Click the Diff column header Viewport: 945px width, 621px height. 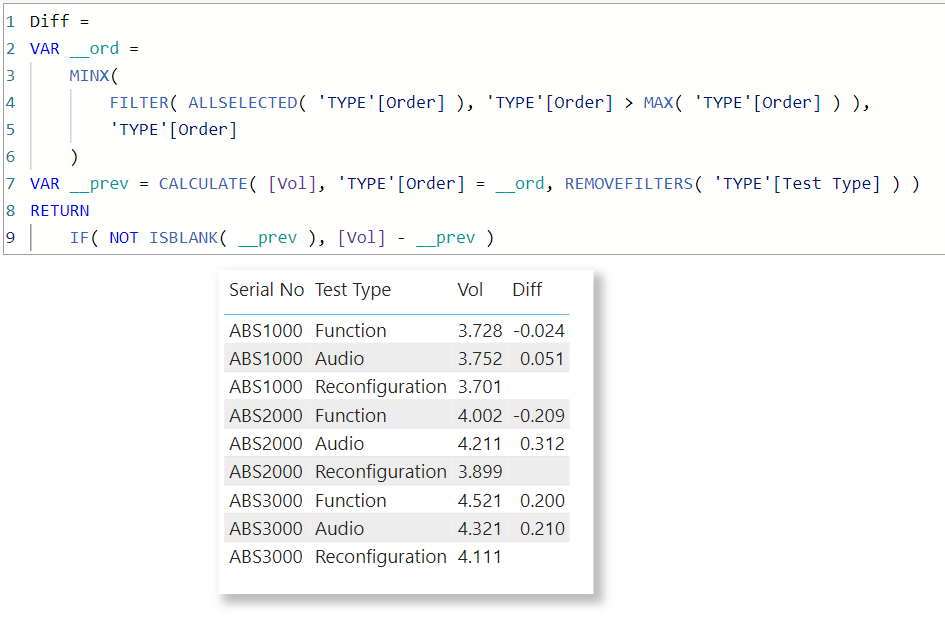pos(527,290)
